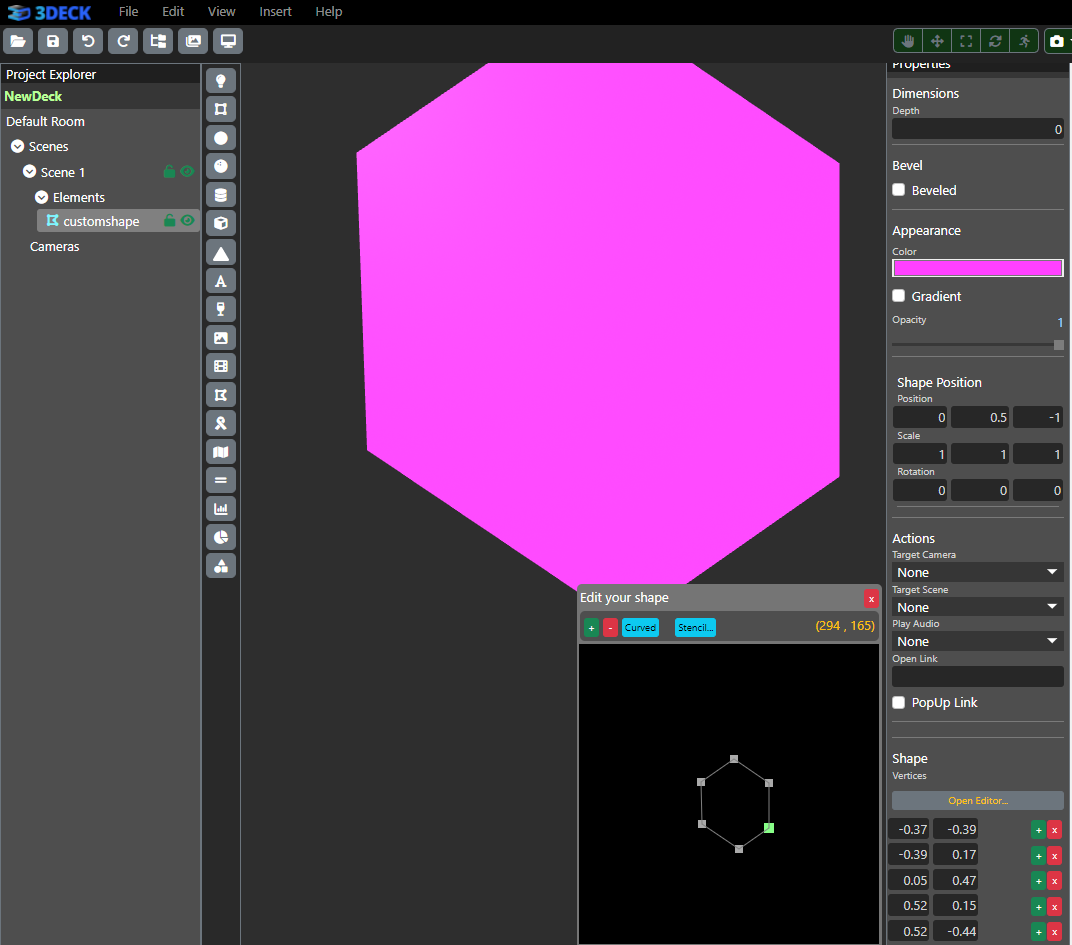The width and height of the screenshot is (1072, 945).
Task: Insert a light bulb element
Action: (x=221, y=81)
